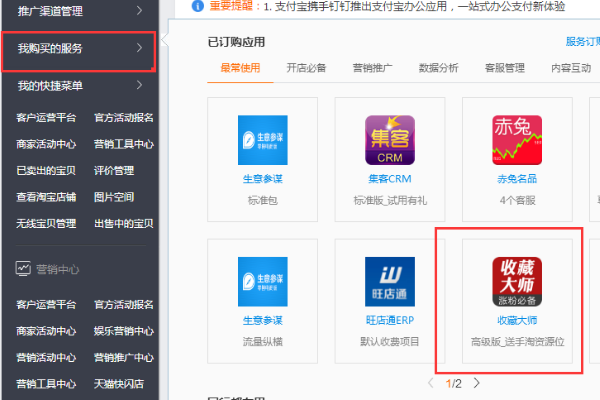
Task: Open 已卖出的宝贝 in sidebar
Action: point(46,170)
